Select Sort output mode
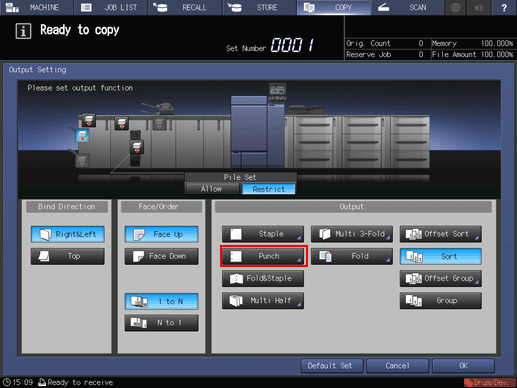Viewport: 517px width, 388px height. (x=441, y=256)
